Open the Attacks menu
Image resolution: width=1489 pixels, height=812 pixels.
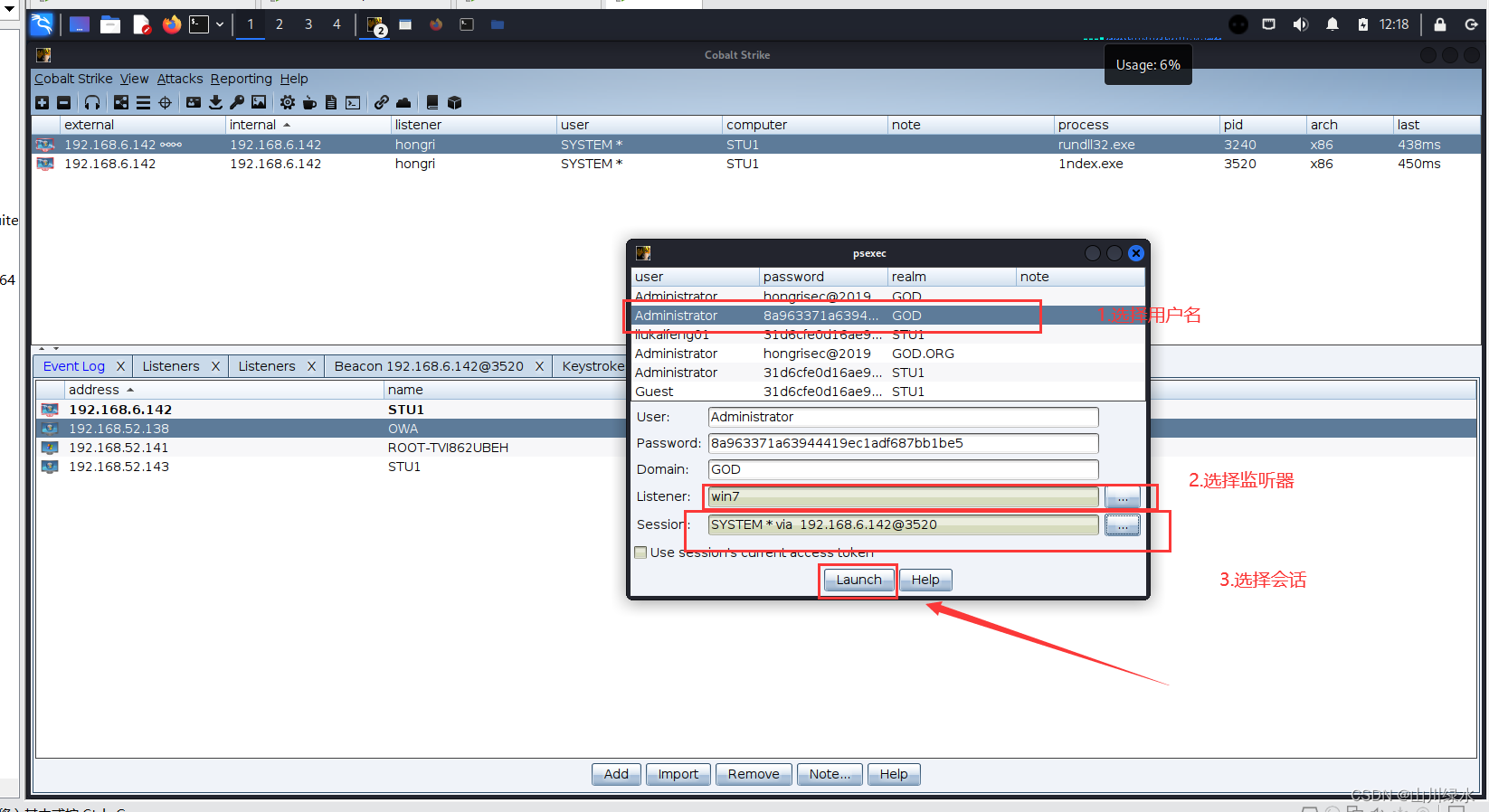coord(180,79)
